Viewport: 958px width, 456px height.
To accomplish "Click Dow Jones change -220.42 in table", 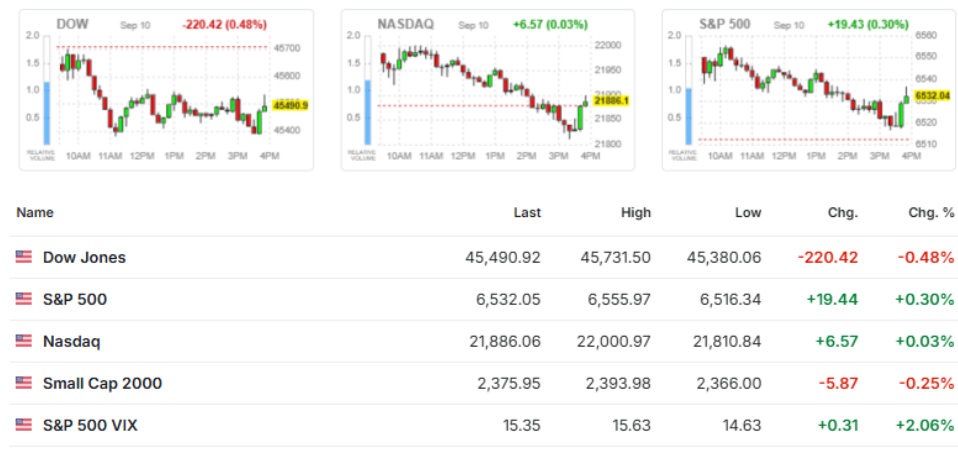I will click(828, 257).
